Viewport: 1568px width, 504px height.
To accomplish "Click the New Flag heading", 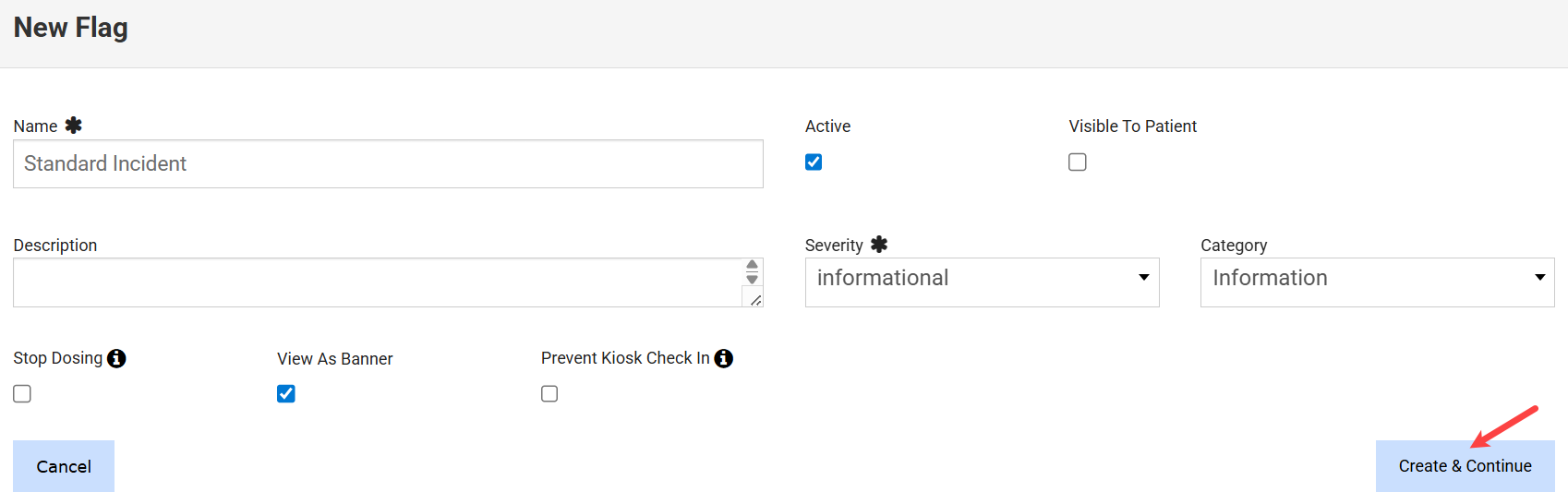I will 71,28.
